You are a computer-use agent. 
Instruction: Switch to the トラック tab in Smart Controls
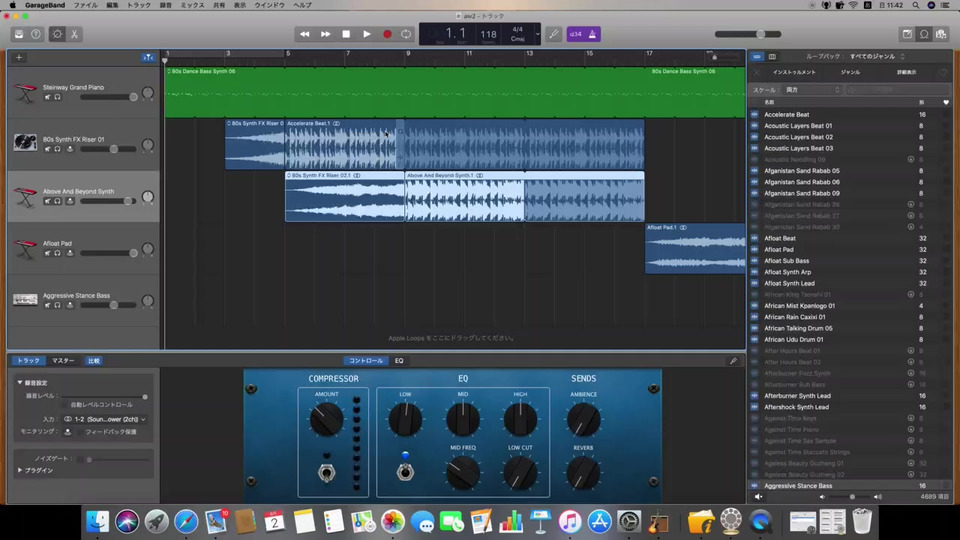point(28,361)
